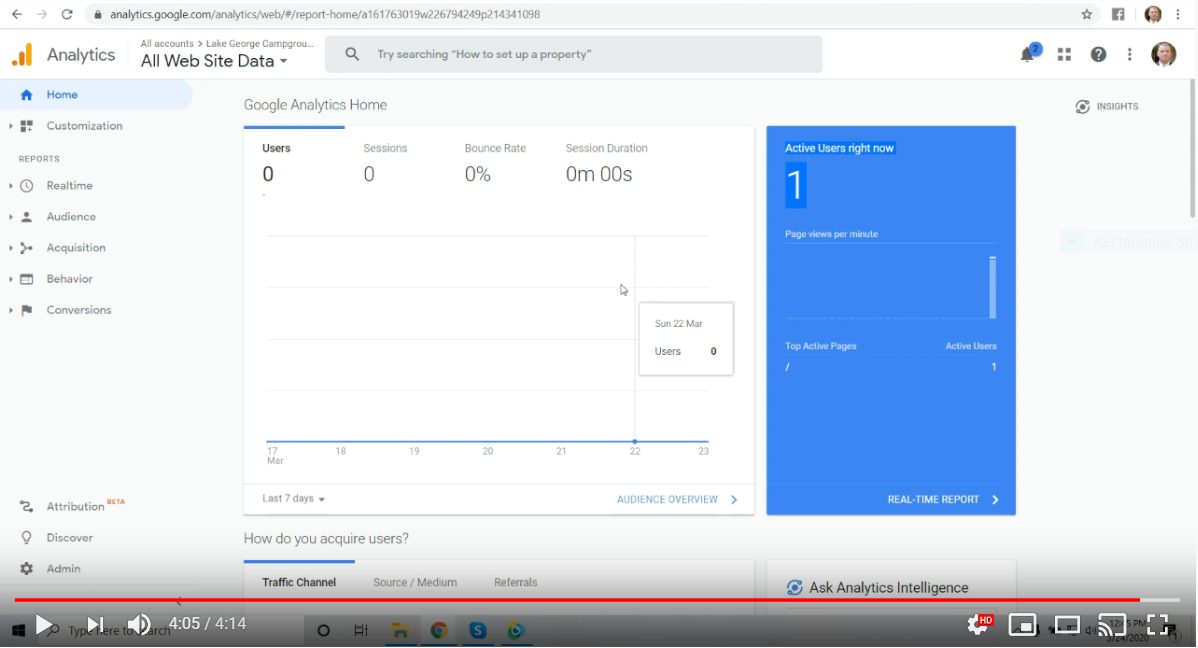1198x648 pixels.
Task: Open Skype from the Windows taskbar
Action: (x=478, y=630)
